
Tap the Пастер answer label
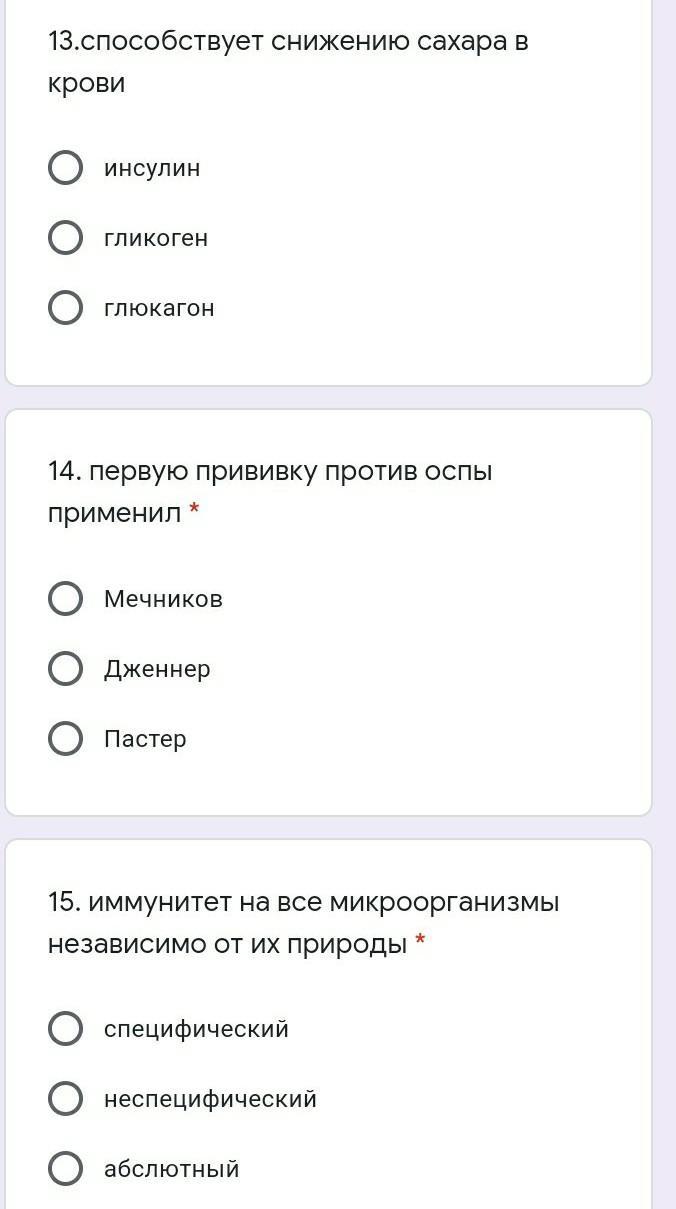145,739
